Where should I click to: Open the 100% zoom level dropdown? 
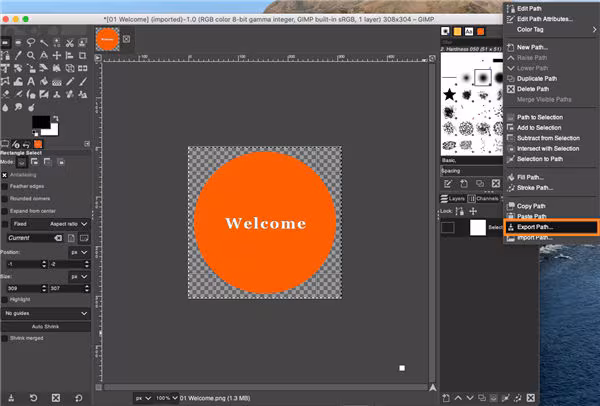coord(166,398)
